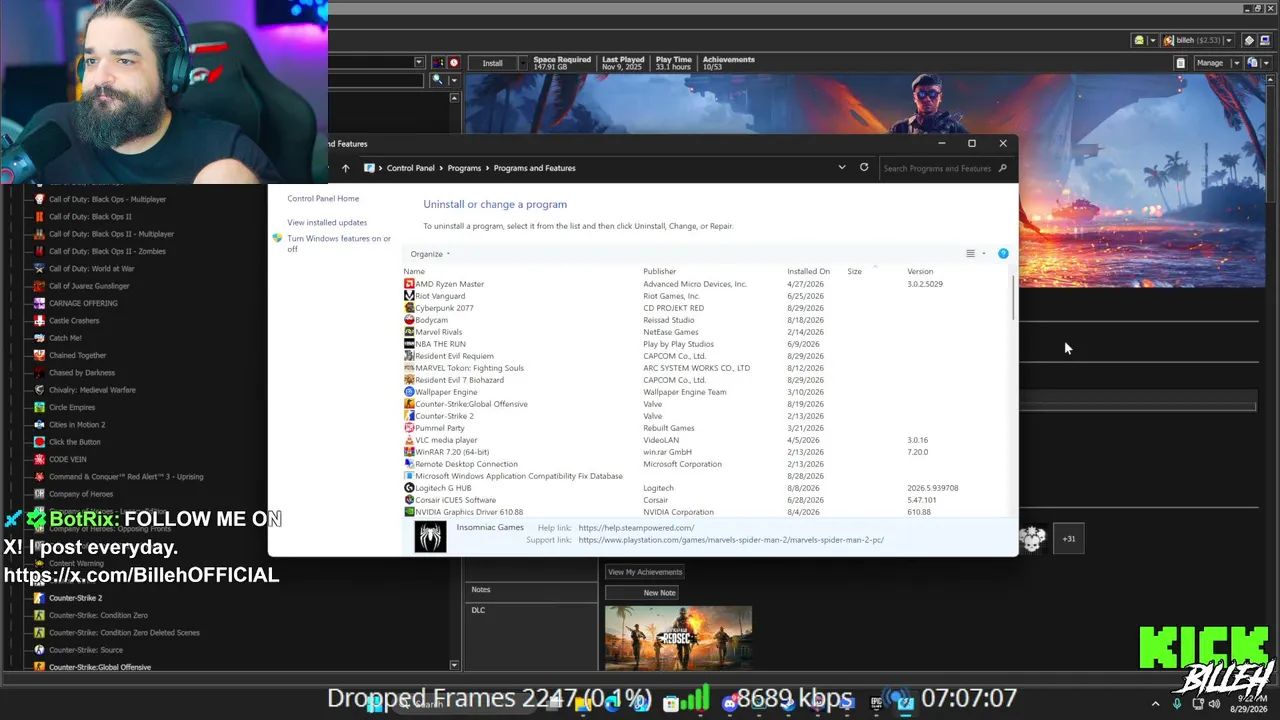Select Chivalry: Medieval Warfare in Steam library
The height and width of the screenshot is (720, 1280).
(92, 390)
